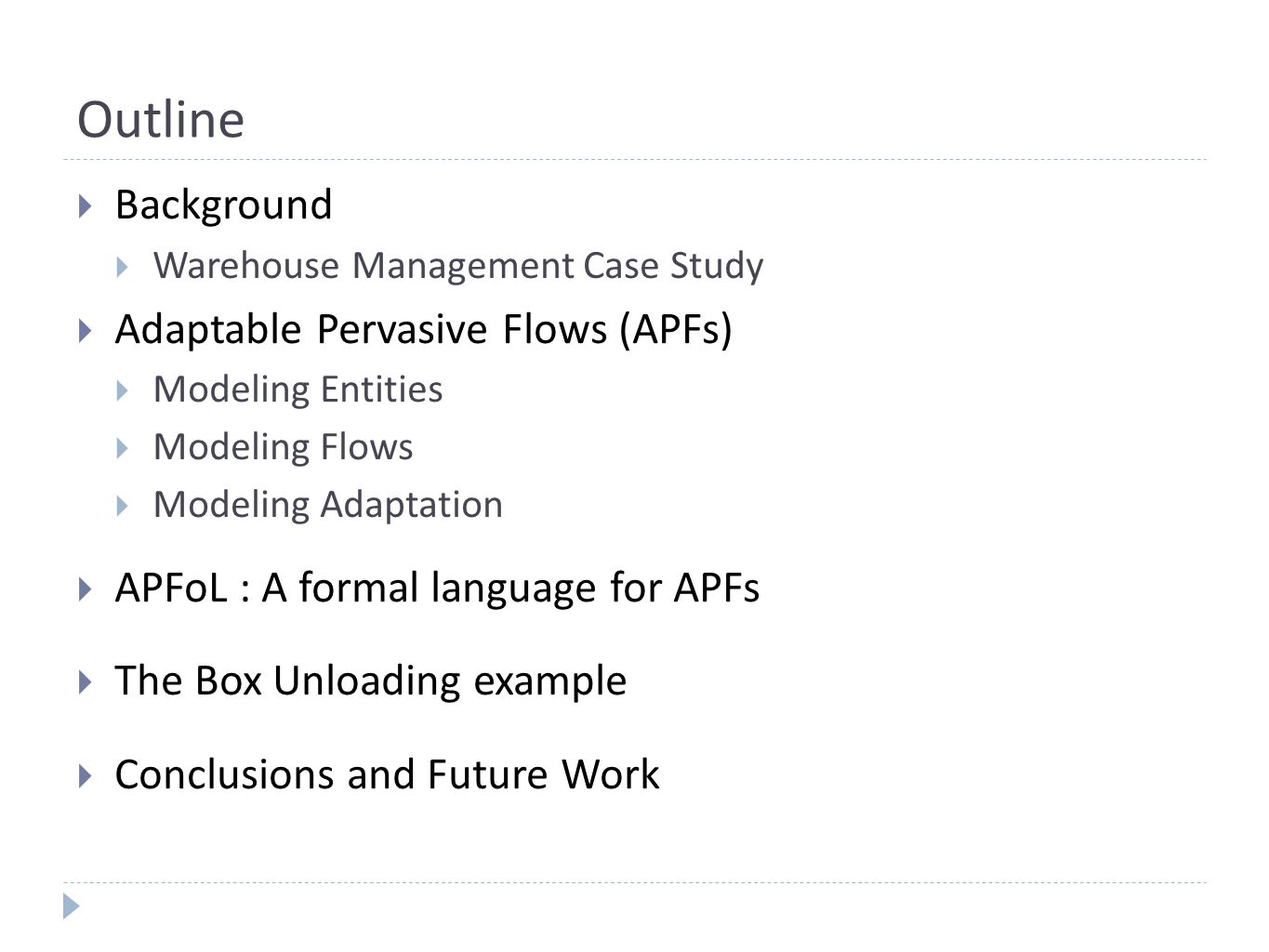Click The Box Unloading example text
Screen dimensions: 1269x952
(371, 681)
